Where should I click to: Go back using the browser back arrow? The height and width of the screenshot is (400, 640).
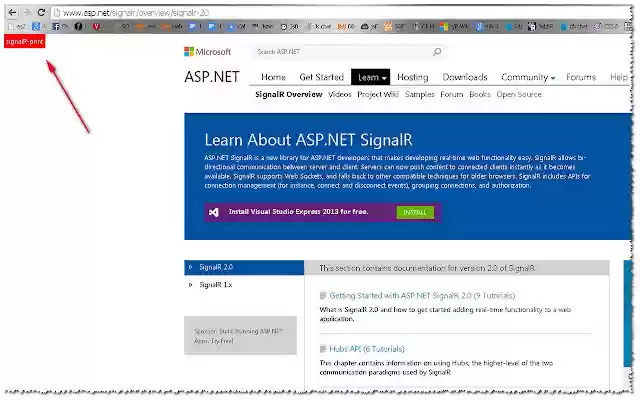[12, 12]
